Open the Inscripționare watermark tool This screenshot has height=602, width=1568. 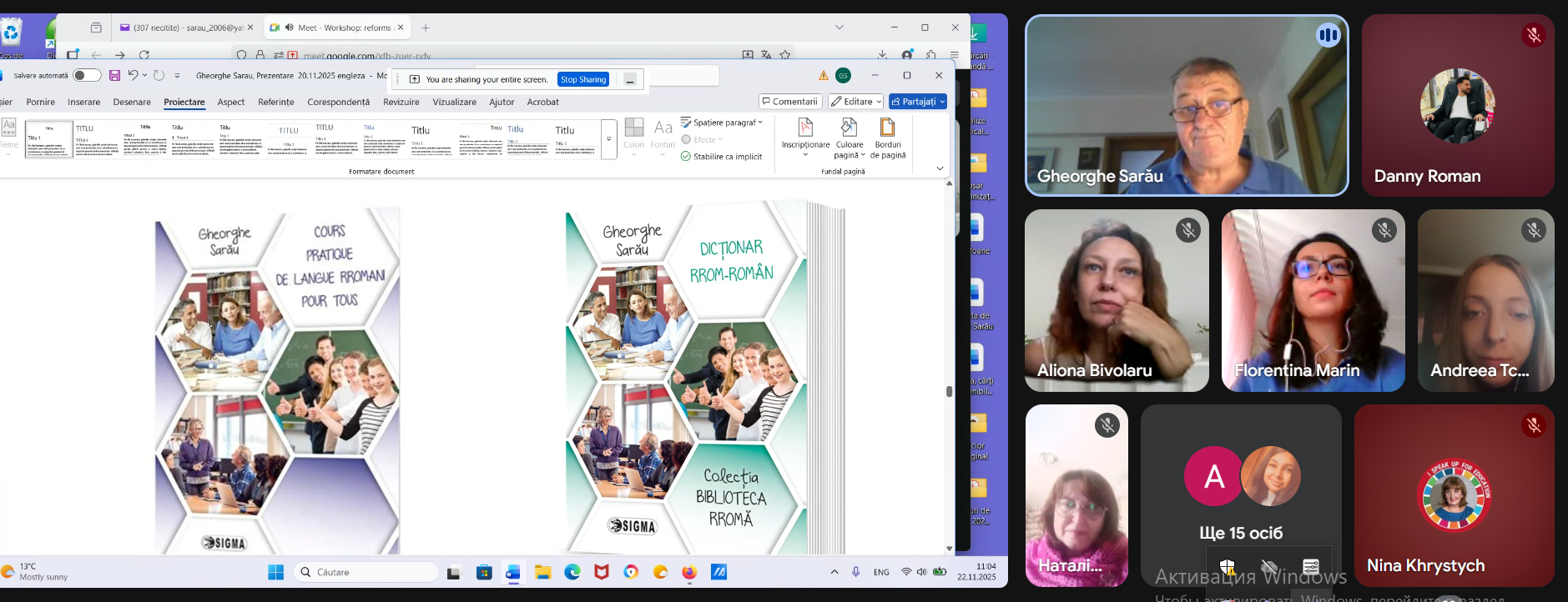[805, 128]
